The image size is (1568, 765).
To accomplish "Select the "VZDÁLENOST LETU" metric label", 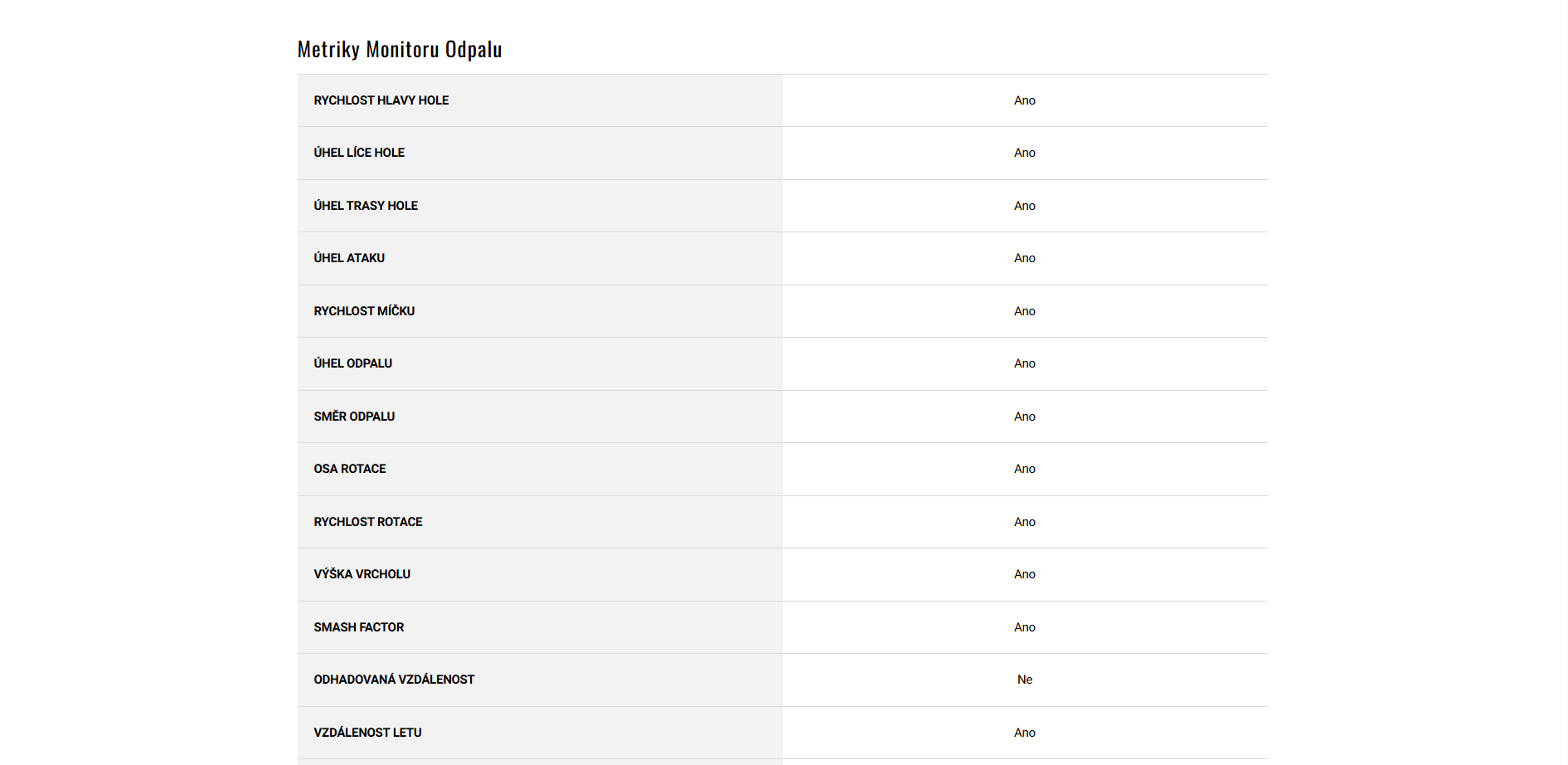I will click(x=367, y=733).
